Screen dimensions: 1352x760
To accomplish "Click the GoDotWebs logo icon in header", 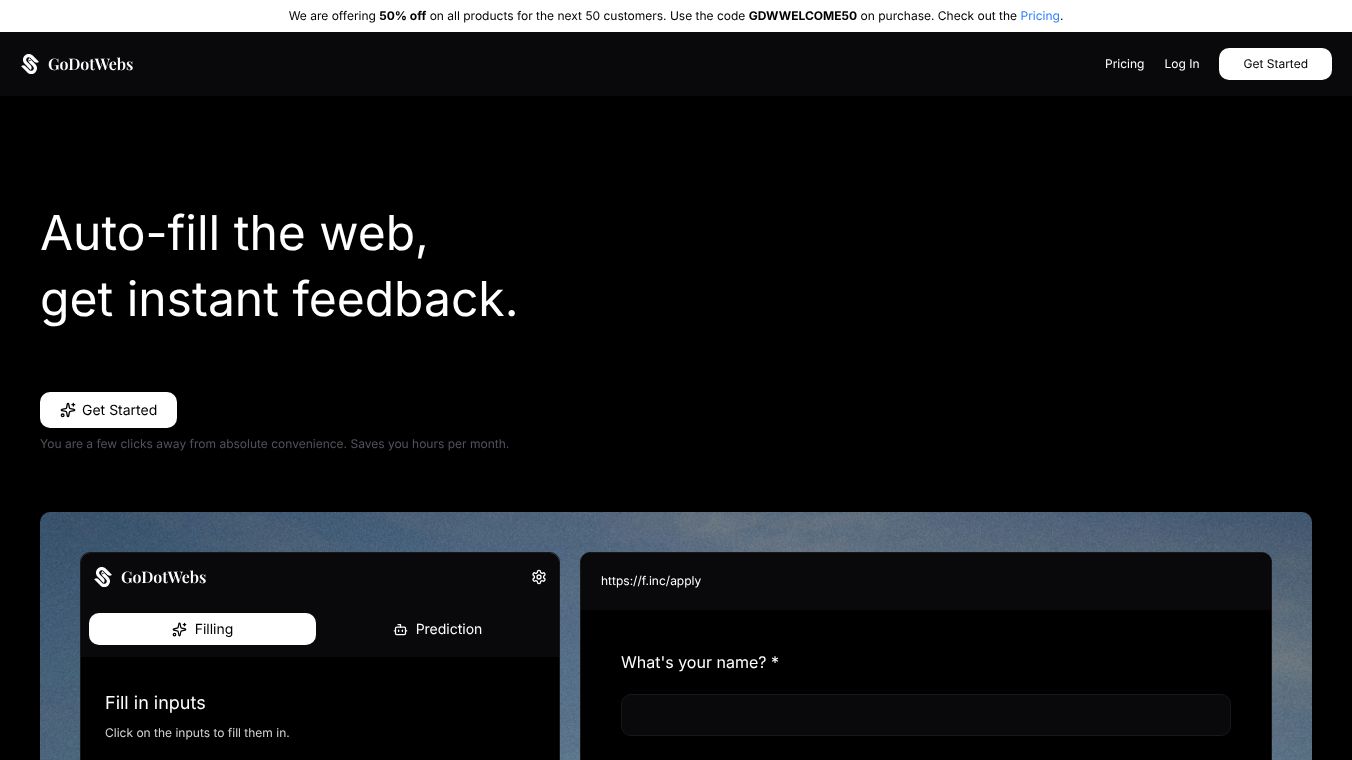I will coord(30,64).
